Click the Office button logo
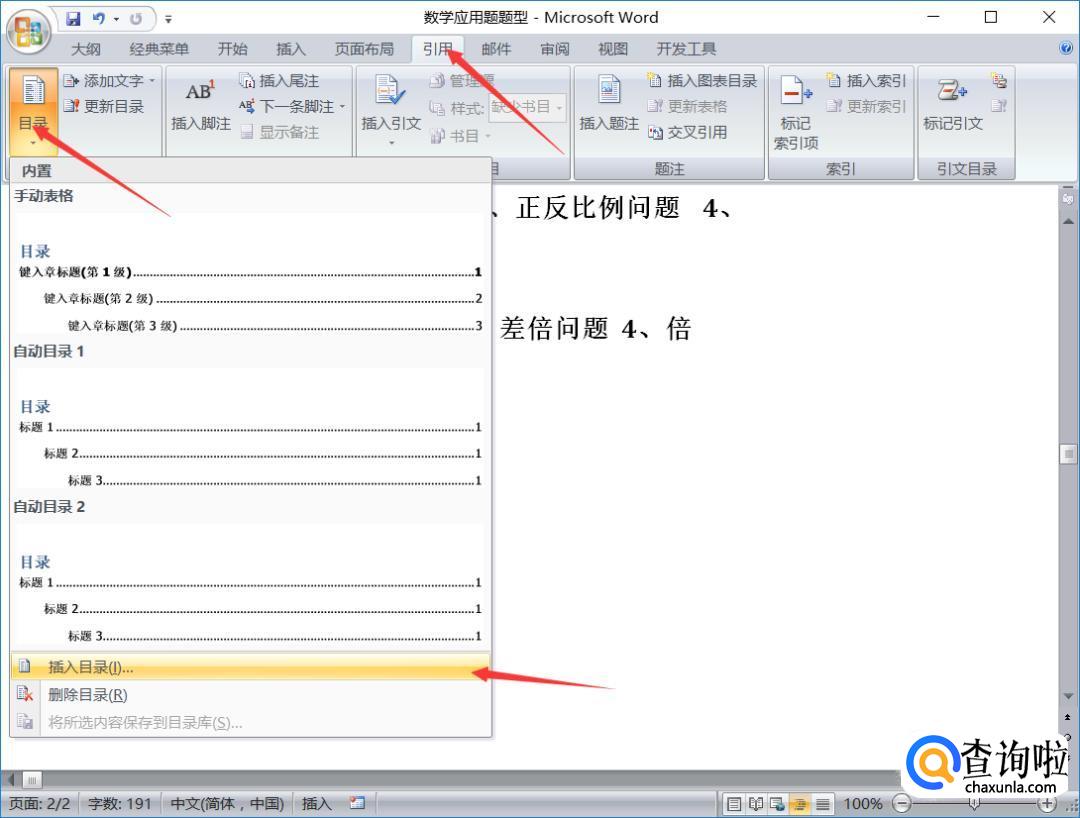1080x818 pixels. tap(30, 28)
